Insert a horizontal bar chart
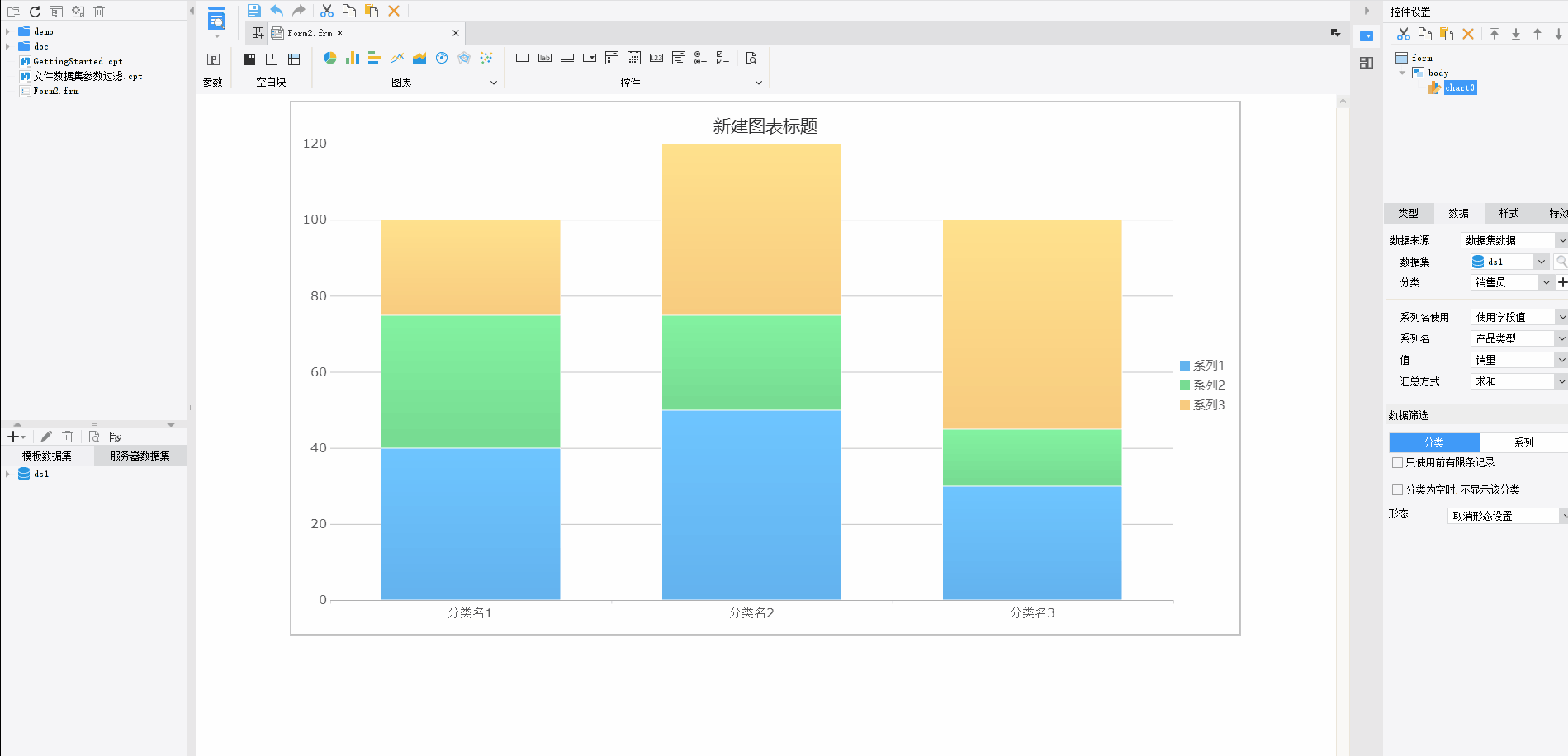 [374, 58]
